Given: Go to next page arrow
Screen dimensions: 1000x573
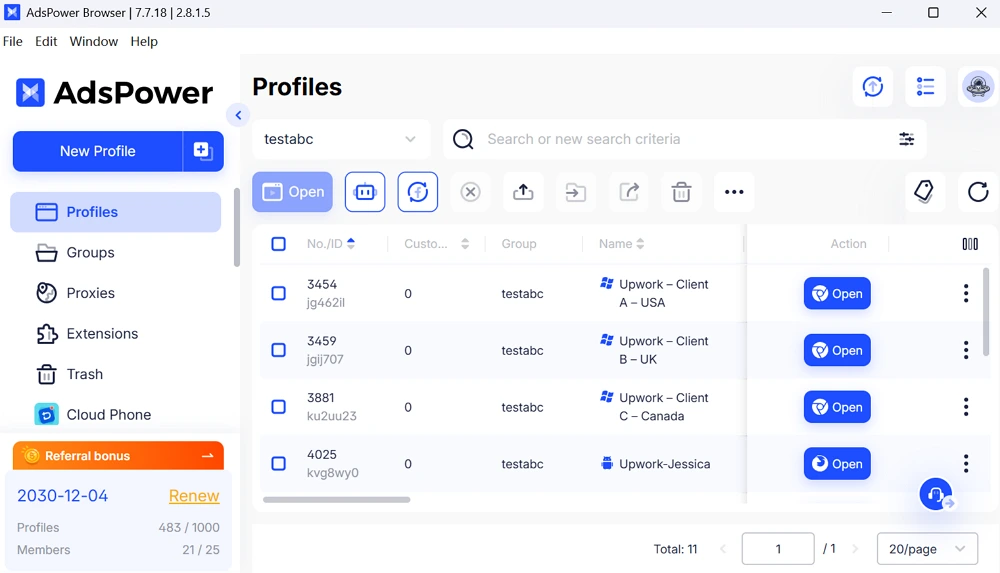Looking at the screenshot, I should [855, 549].
